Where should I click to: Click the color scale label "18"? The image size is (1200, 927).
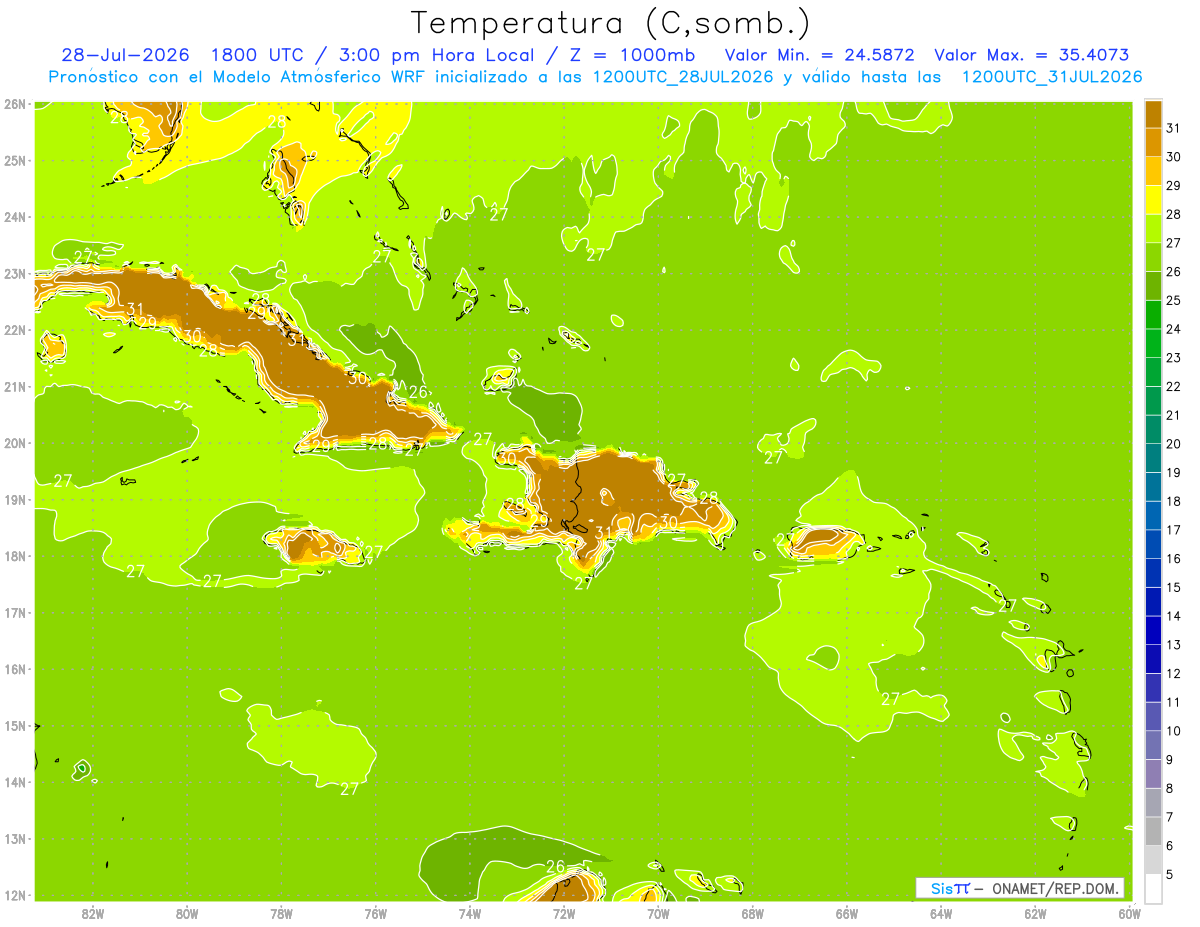tap(1173, 501)
